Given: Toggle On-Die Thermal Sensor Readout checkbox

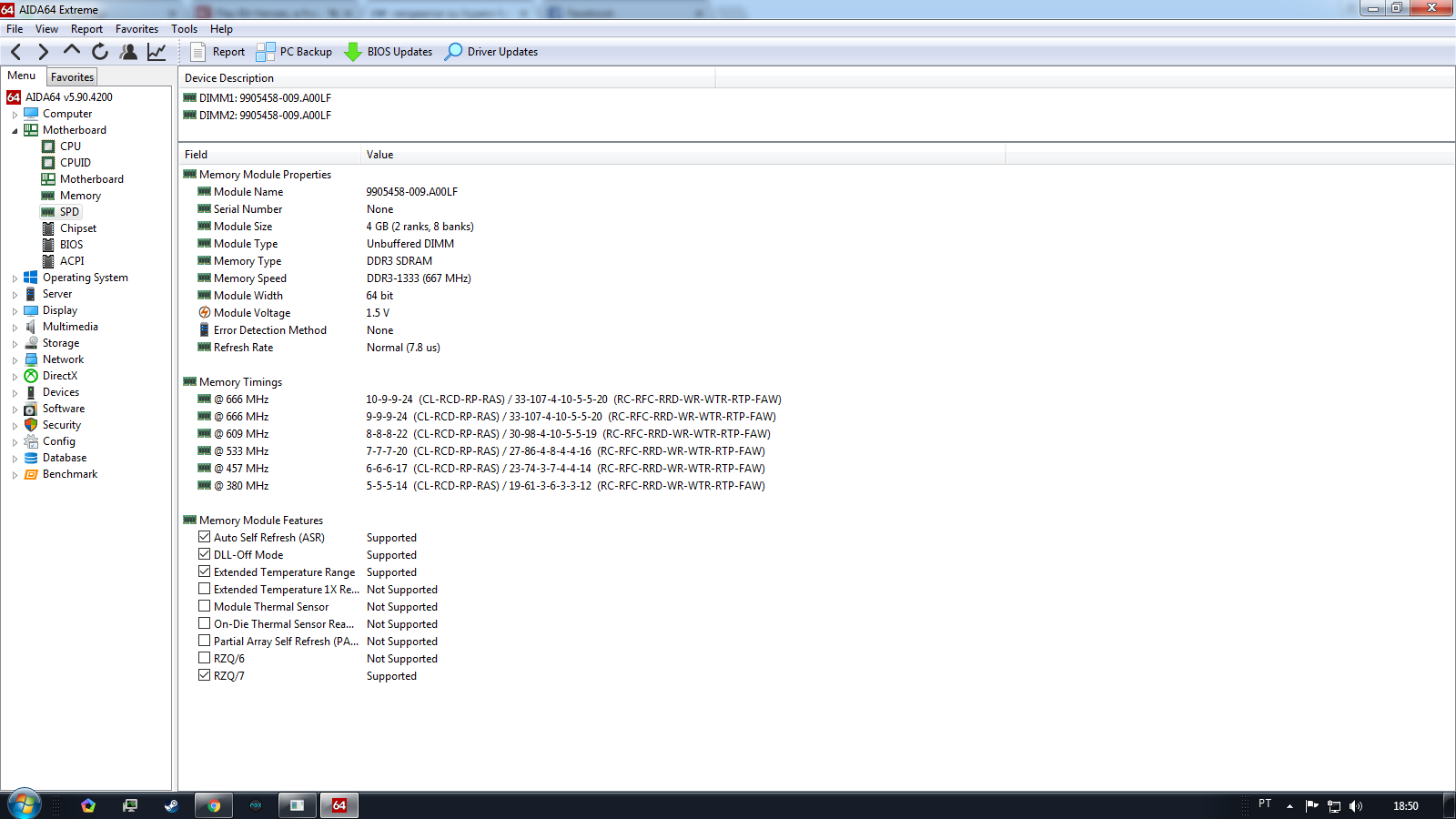Looking at the screenshot, I should tap(205, 623).
